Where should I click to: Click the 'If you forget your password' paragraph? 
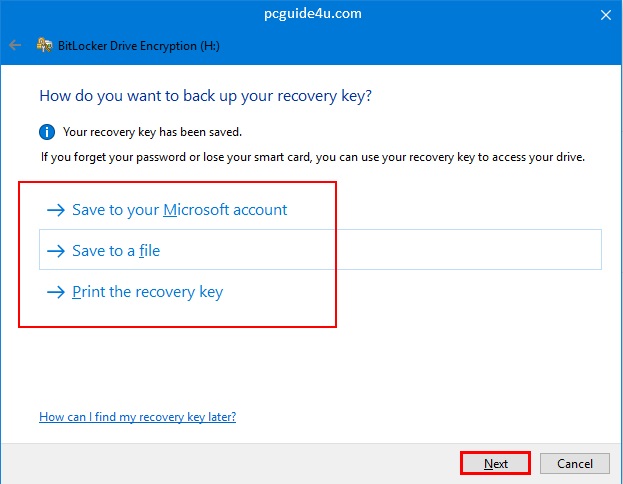pyautogui.click(x=312, y=157)
